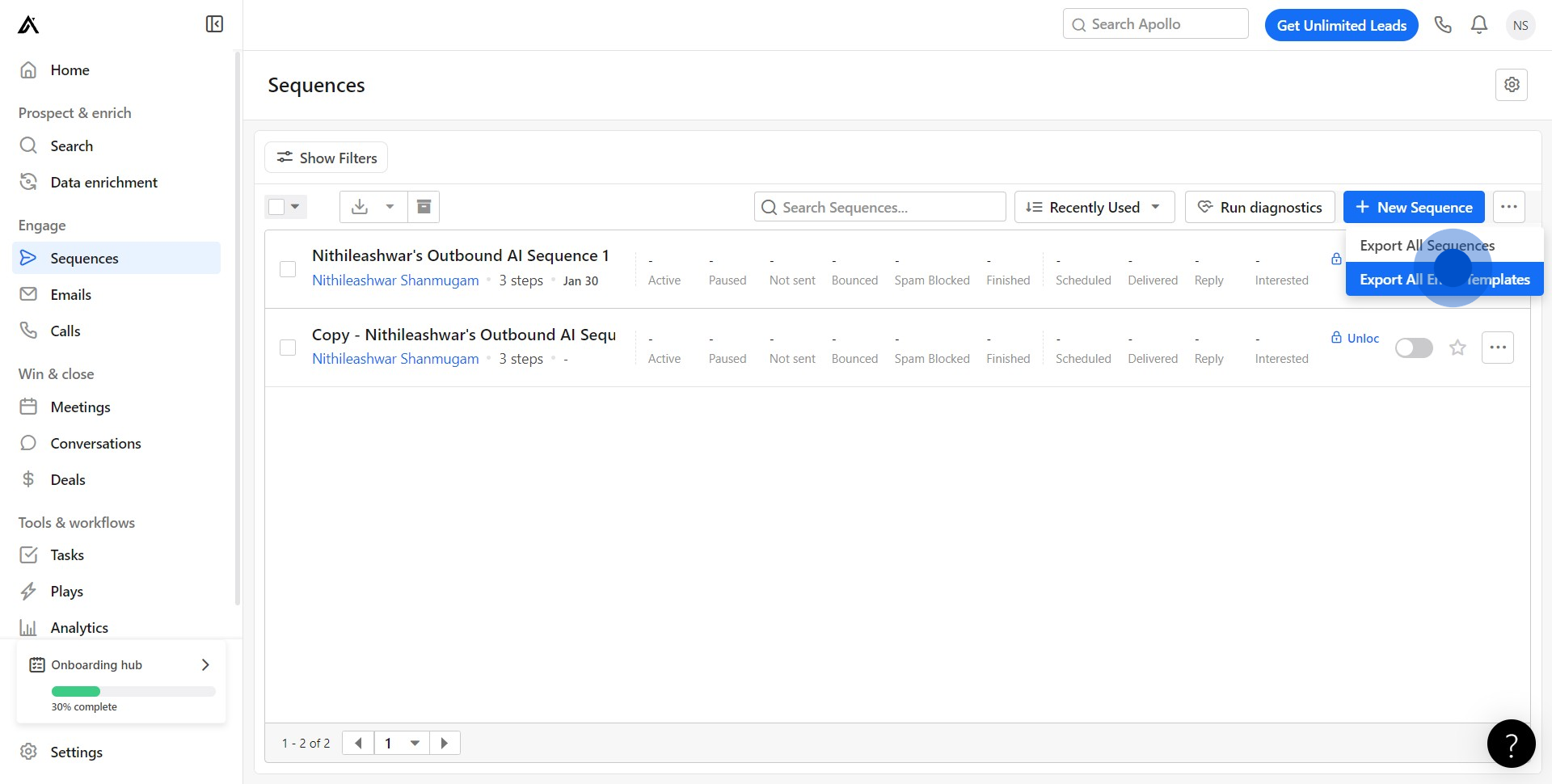The image size is (1552, 784).
Task: Check the Copy sequence row checkbox
Action: coord(288,348)
